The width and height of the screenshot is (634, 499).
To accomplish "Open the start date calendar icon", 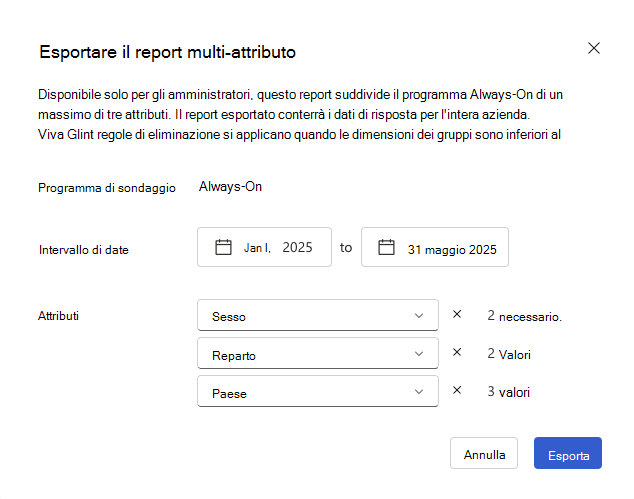I will 223,247.
